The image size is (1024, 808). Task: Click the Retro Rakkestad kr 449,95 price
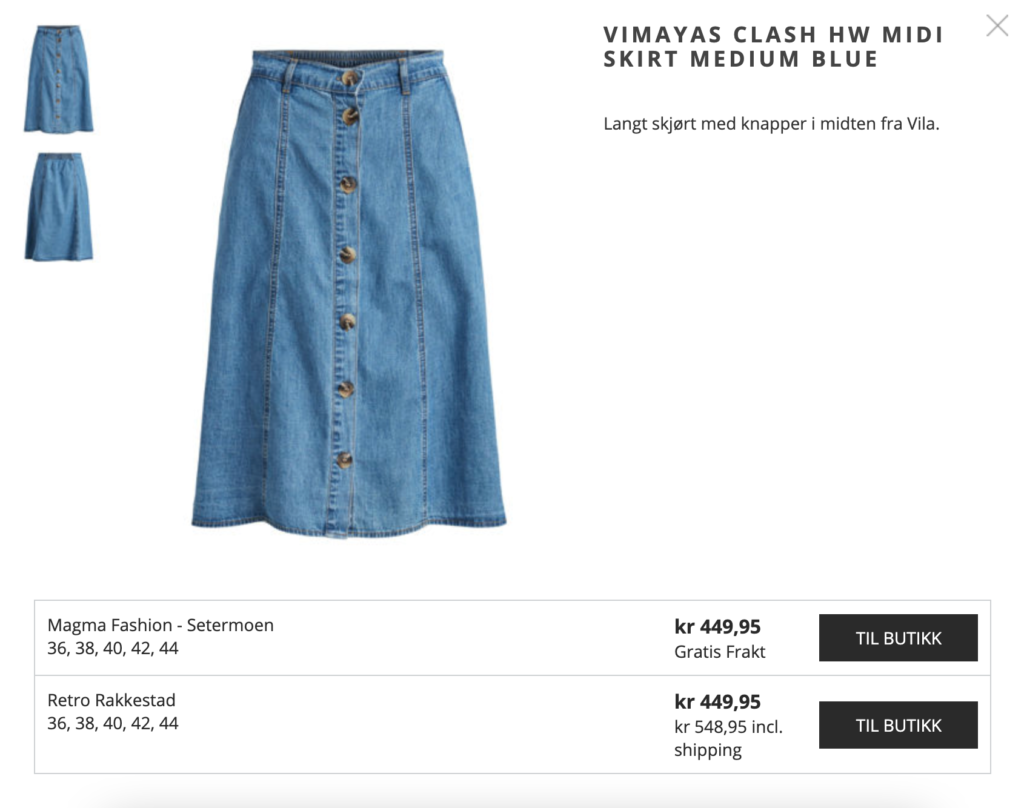[x=718, y=702]
